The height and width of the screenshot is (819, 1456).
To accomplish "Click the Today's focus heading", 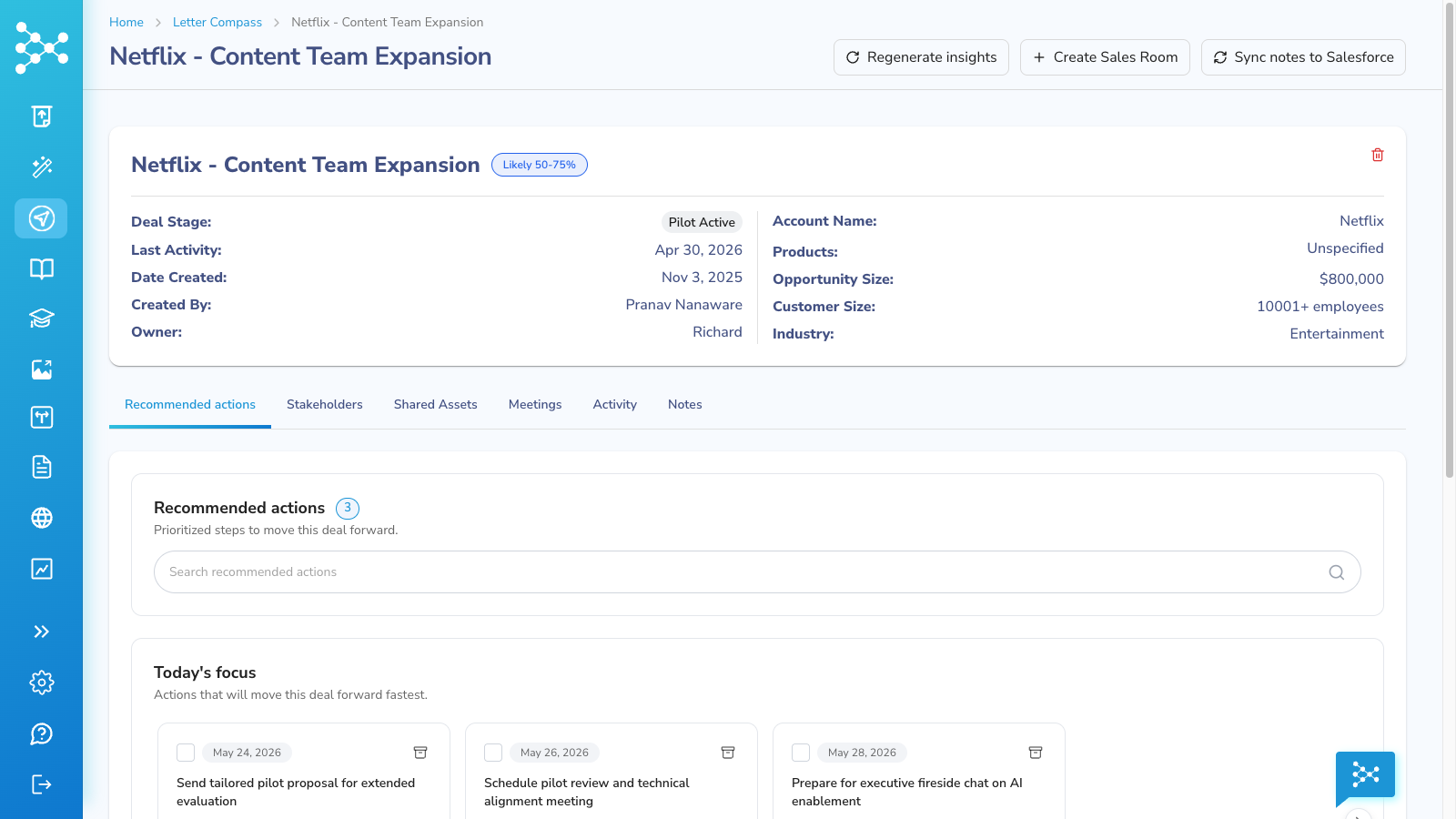I will coord(205,672).
